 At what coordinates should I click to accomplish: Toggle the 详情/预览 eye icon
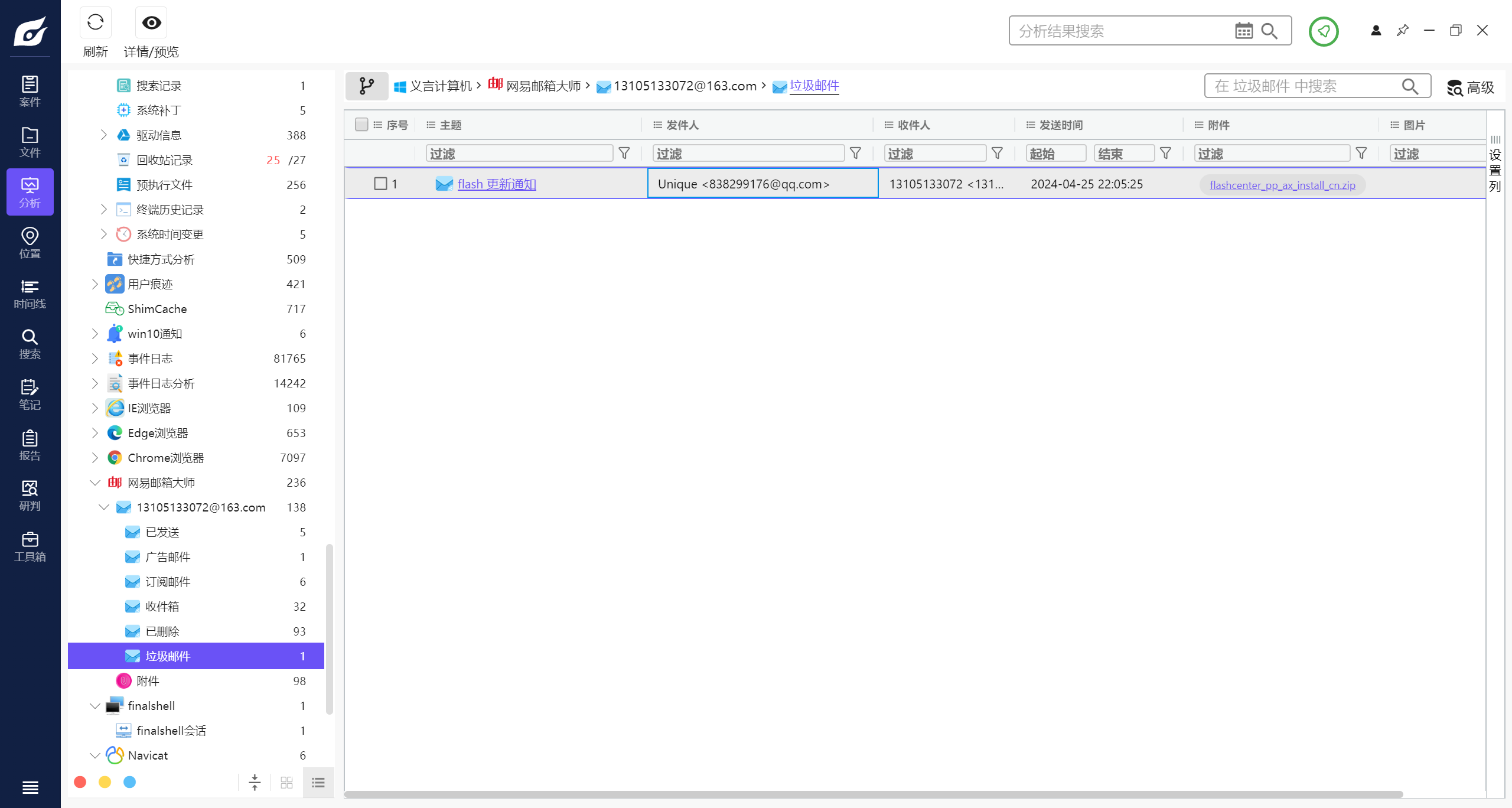point(151,23)
